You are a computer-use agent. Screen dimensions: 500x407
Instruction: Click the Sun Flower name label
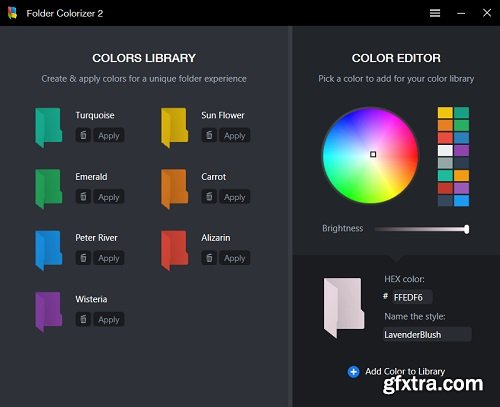pos(223,115)
